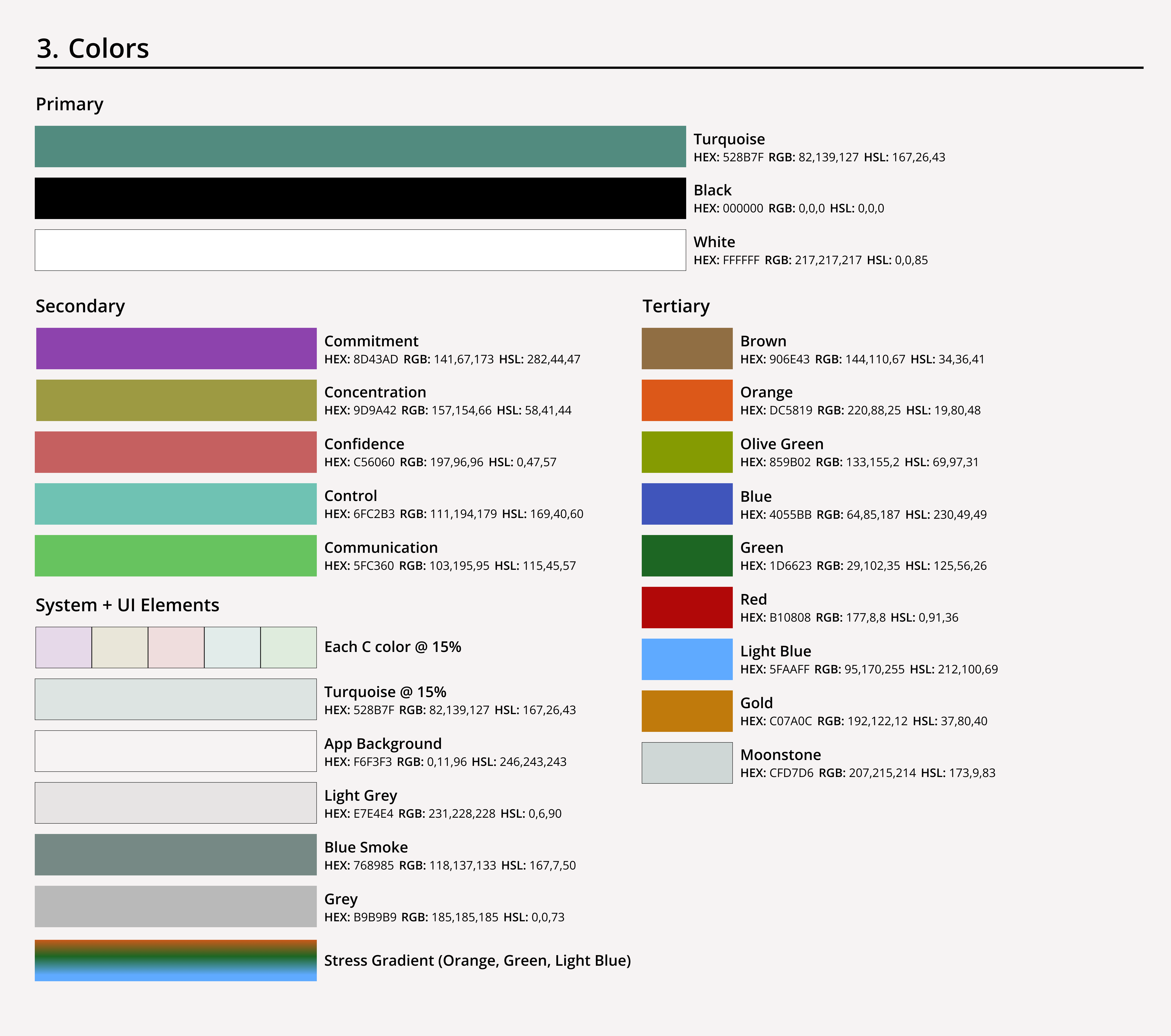Select the Moonstone grey swatch
Screen dimensions: 1171x1036
687,763
